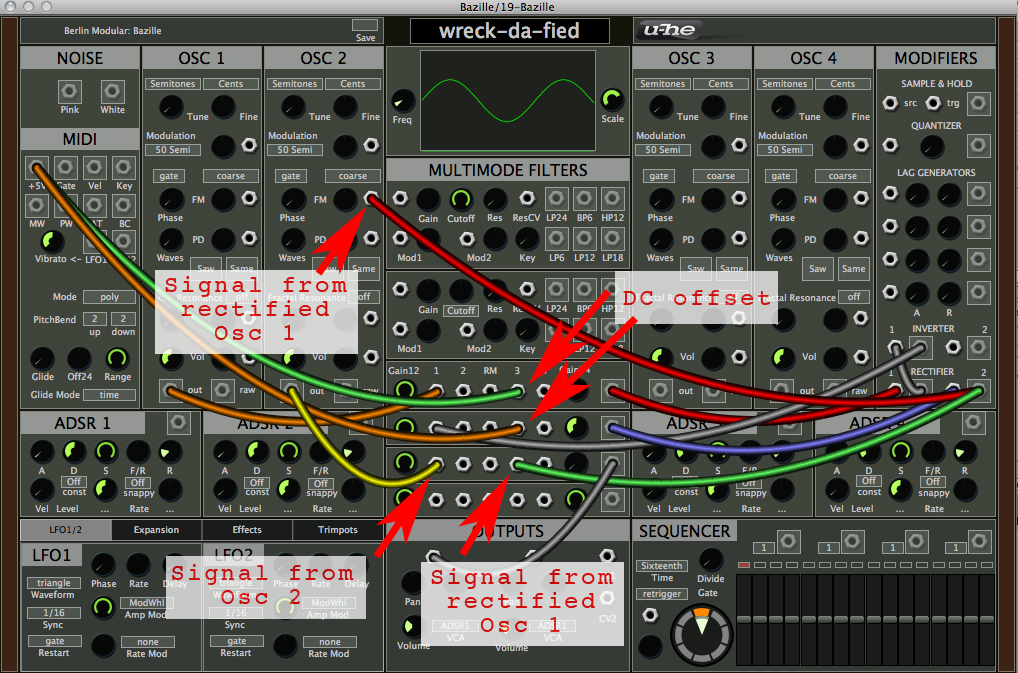
Task: Click OSC 4 Modulation input jack
Action: click(861, 145)
